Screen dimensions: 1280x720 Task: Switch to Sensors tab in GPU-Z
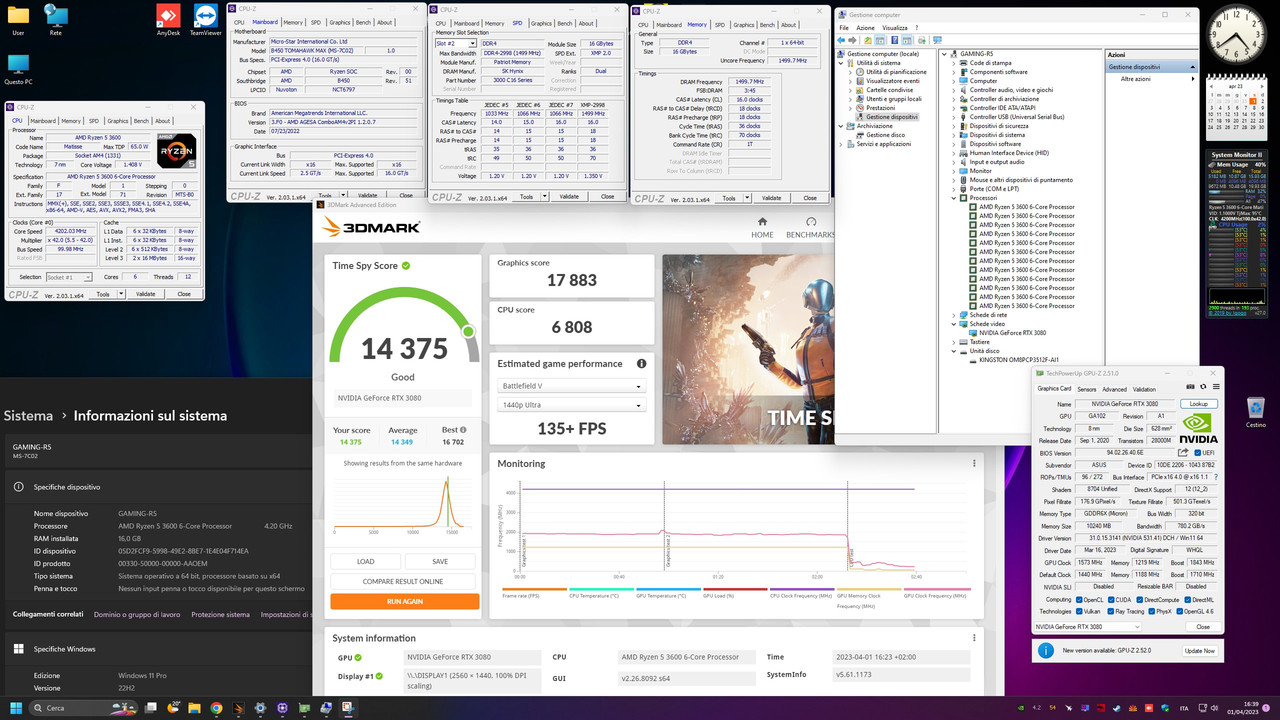1087,389
